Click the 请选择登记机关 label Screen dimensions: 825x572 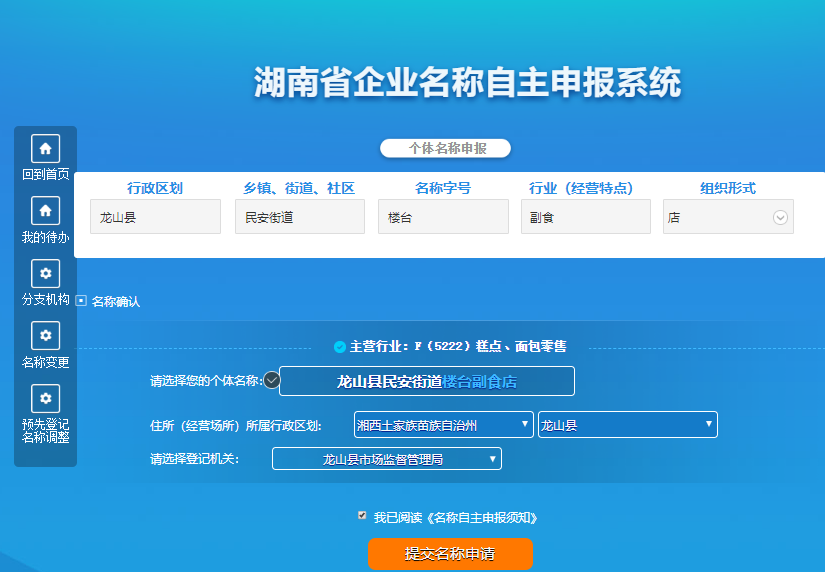[x=194, y=459]
